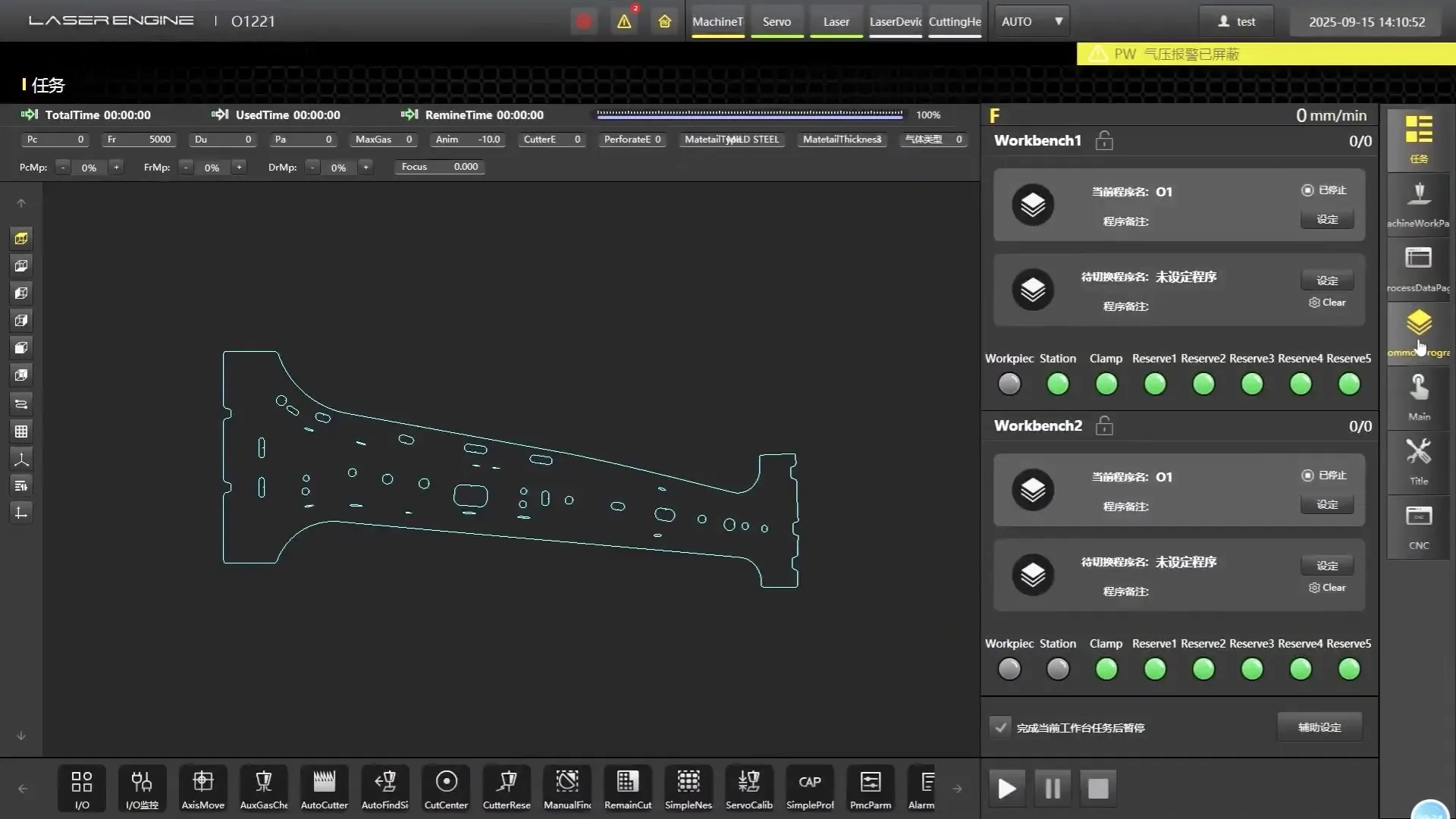Open the CNC sidebar icon
The width and height of the screenshot is (1456, 819).
click(1419, 528)
